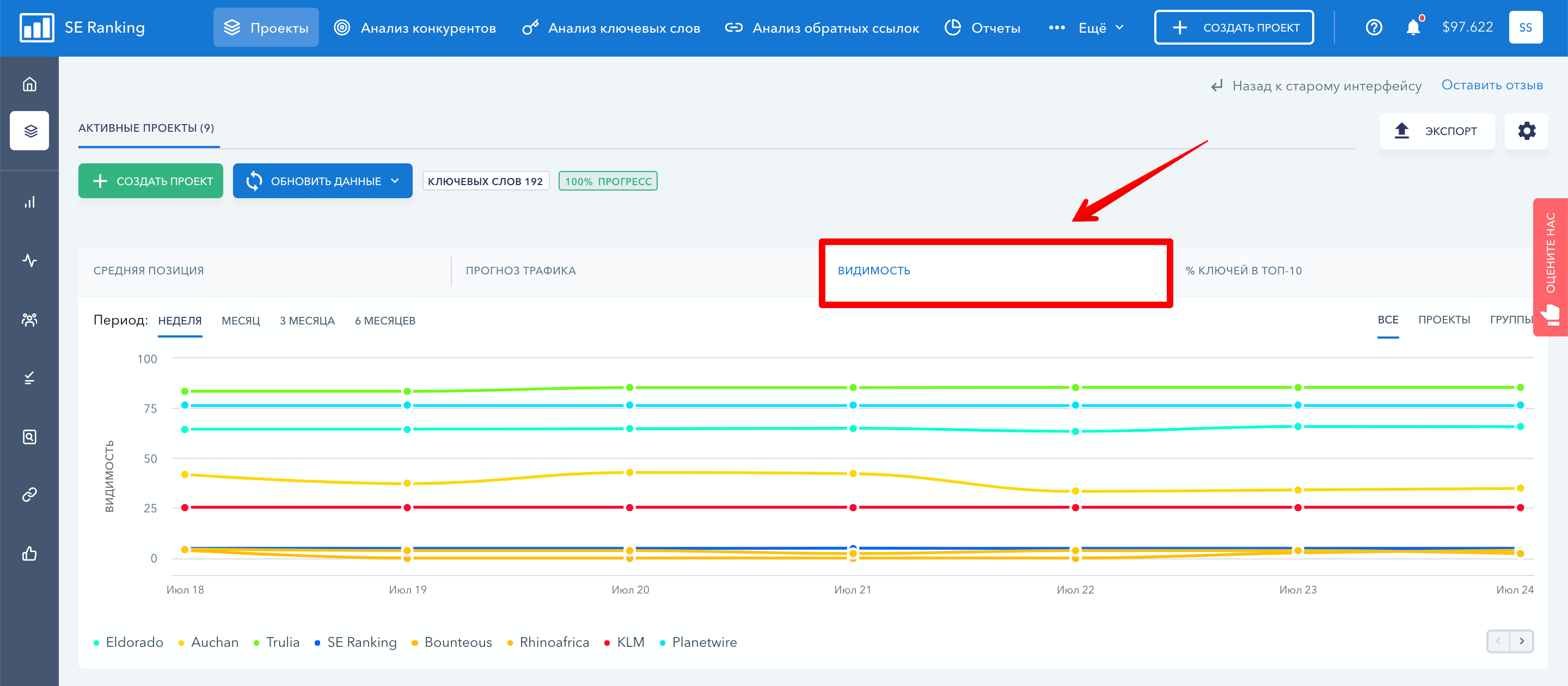Toggle Trulia series in legend
This screenshot has height=686, width=1568.
pyautogui.click(x=277, y=642)
